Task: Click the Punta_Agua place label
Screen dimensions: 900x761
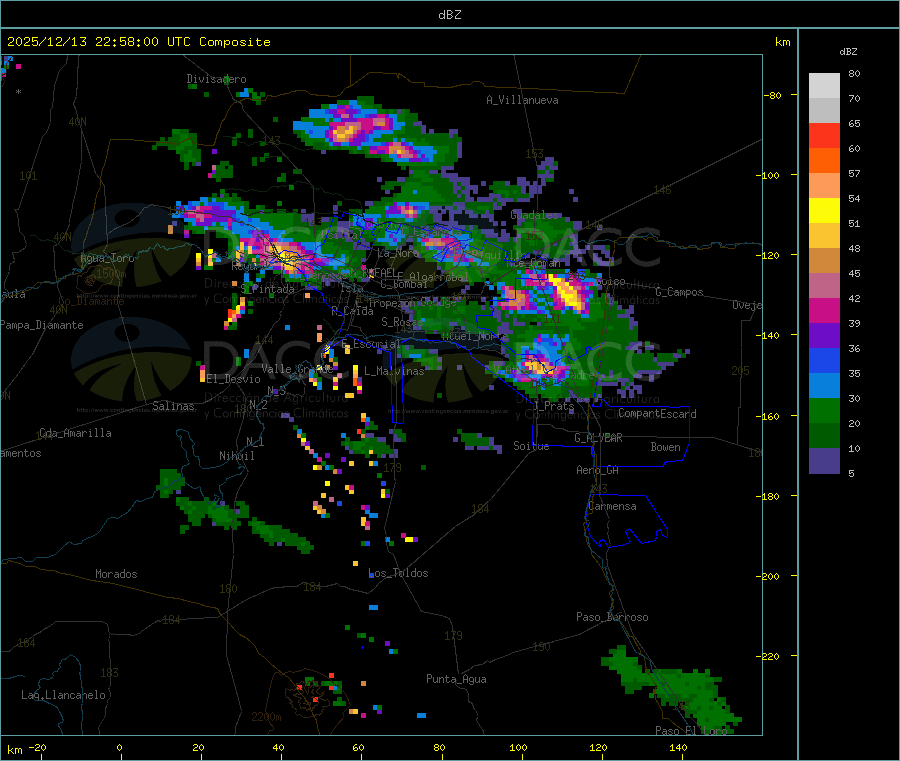Action: (x=456, y=679)
